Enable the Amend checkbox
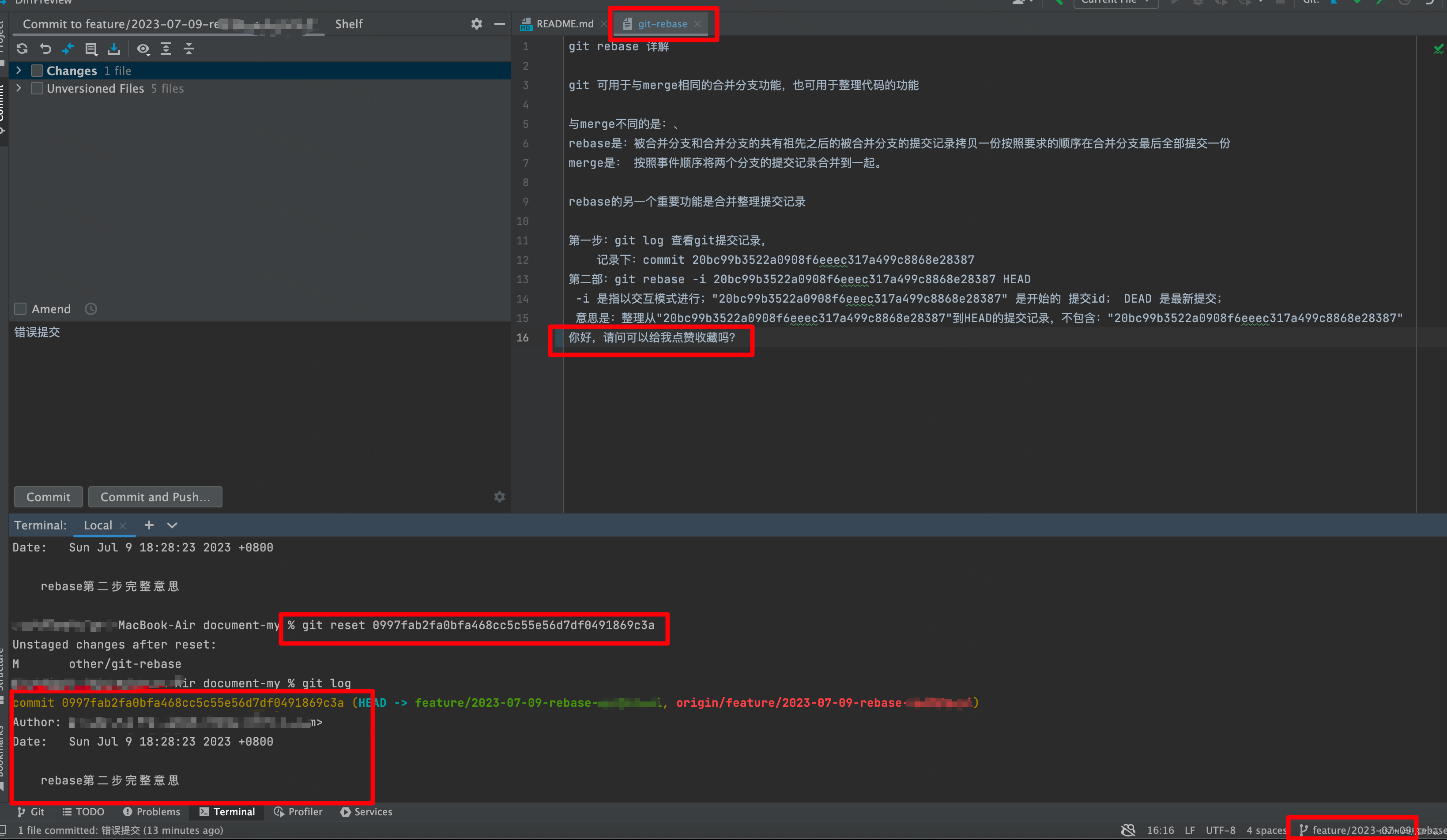This screenshot has height=840, width=1447. coord(21,309)
